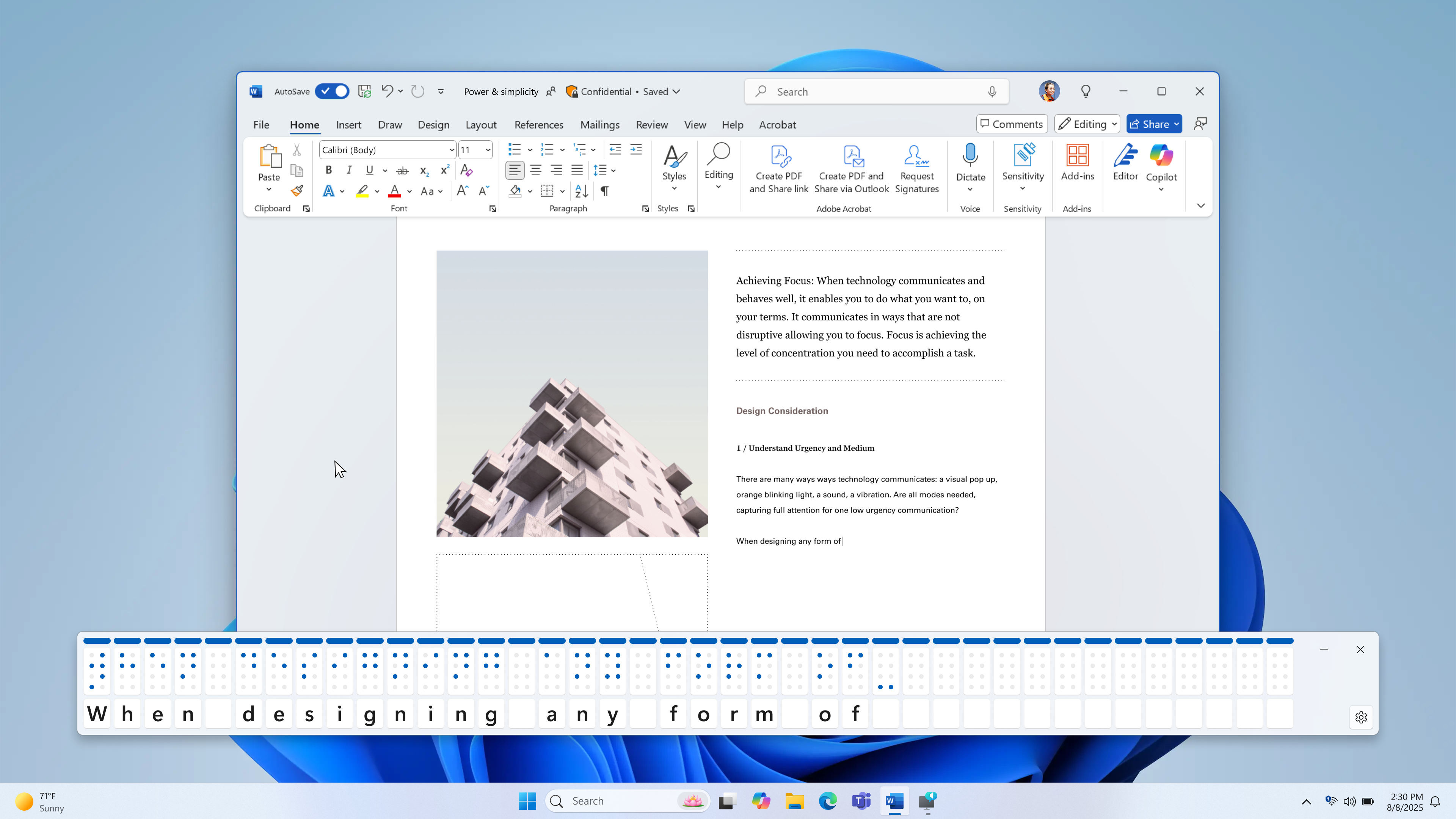1456x819 pixels.
Task: Toggle the AutoSave switch off
Action: point(333,91)
